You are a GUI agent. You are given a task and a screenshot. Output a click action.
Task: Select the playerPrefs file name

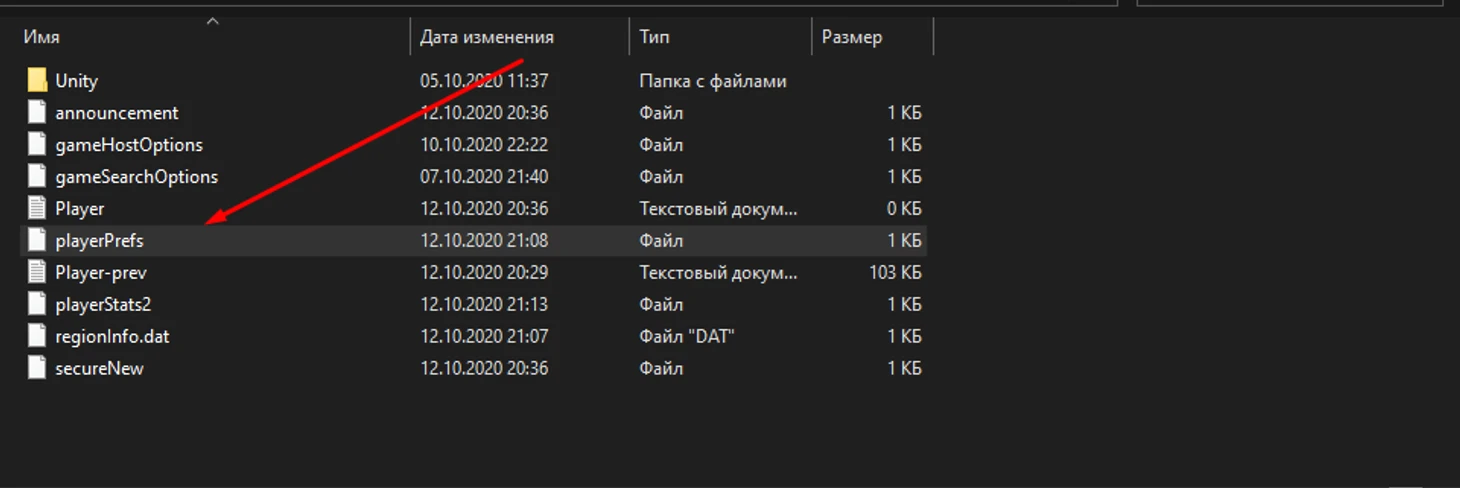click(100, 241)
